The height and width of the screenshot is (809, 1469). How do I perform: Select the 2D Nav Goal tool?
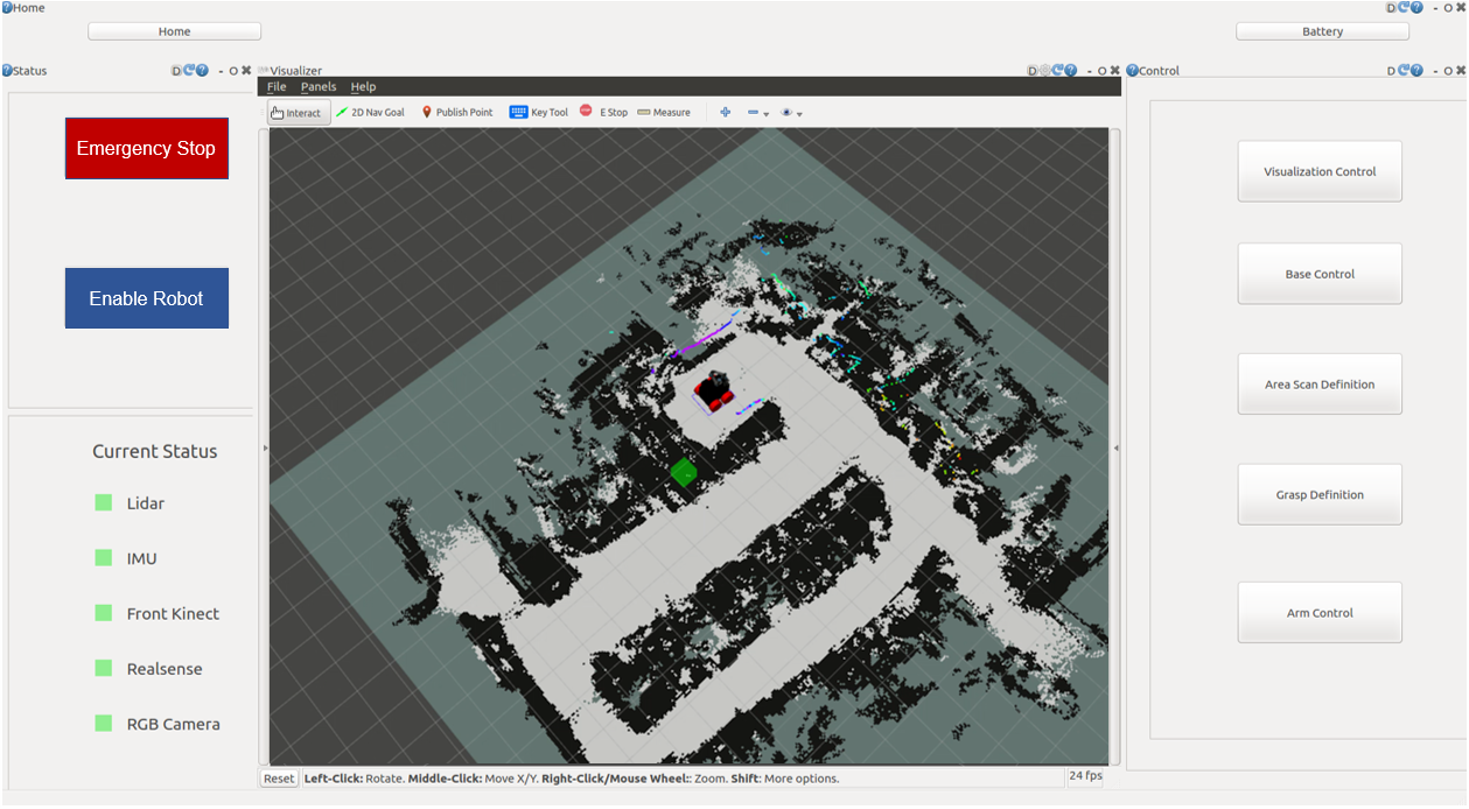click(370, 113)
